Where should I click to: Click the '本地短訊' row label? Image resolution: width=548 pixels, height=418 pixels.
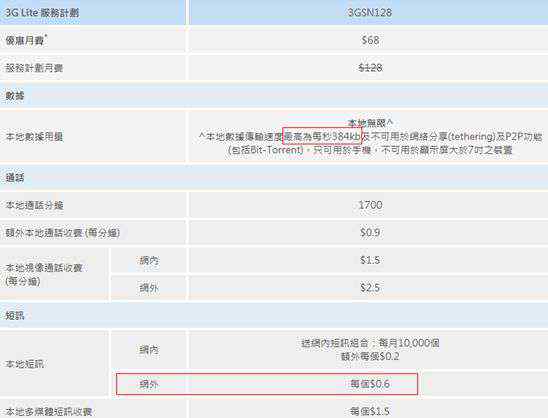pos(24,364)
